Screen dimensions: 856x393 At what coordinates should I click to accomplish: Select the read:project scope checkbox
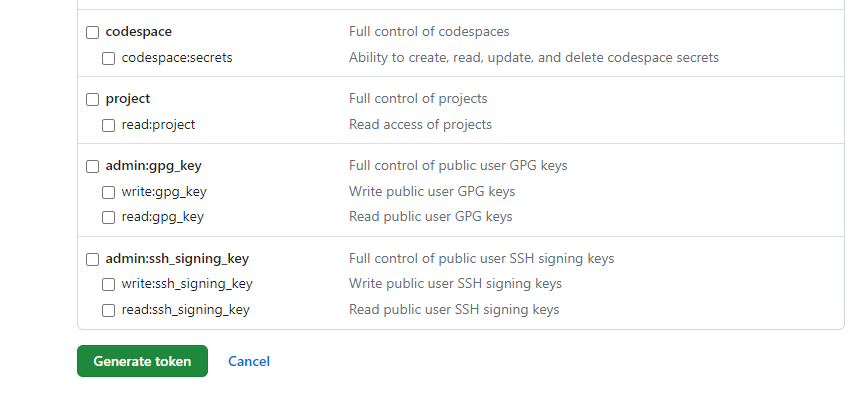pyautogui.click(x=109, y=126)
